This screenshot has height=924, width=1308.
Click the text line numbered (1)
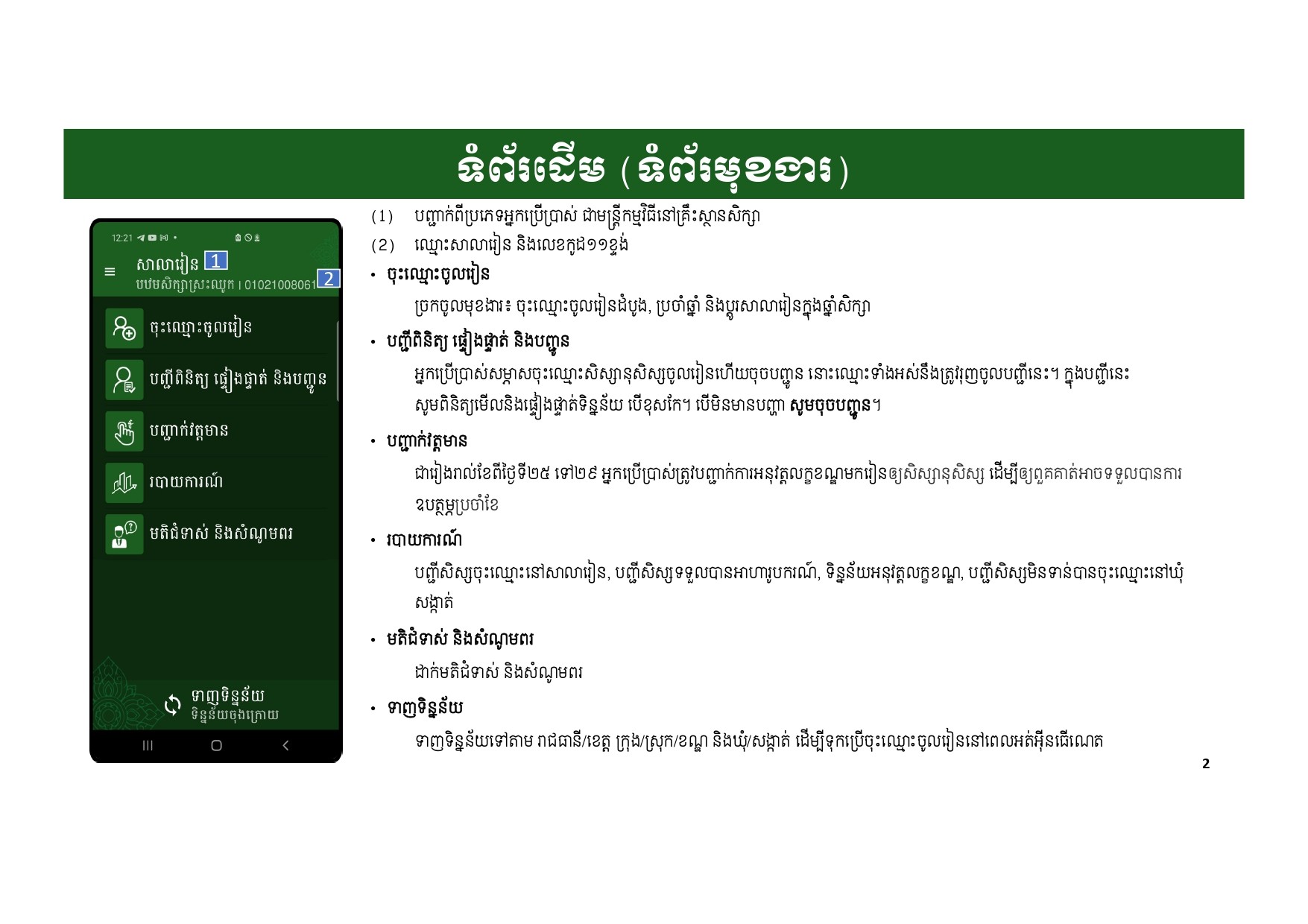click(566, 216)
